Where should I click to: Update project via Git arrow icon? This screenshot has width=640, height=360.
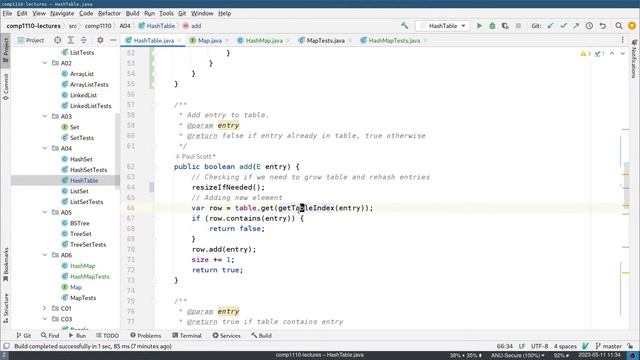click(x=550, y=26)
